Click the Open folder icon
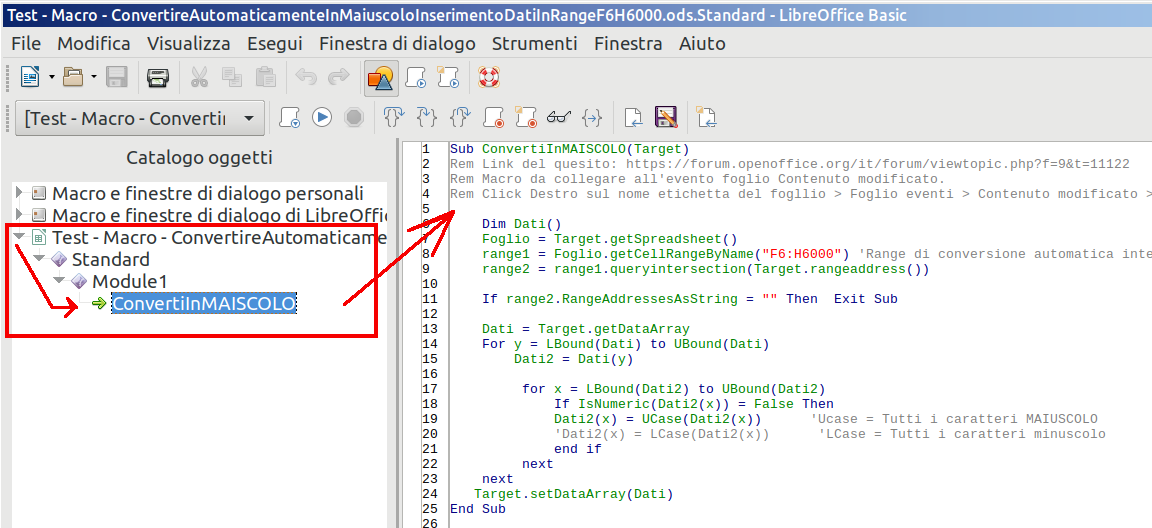The height and width of the screenshot is (528, 1152). tap(73, 77)
